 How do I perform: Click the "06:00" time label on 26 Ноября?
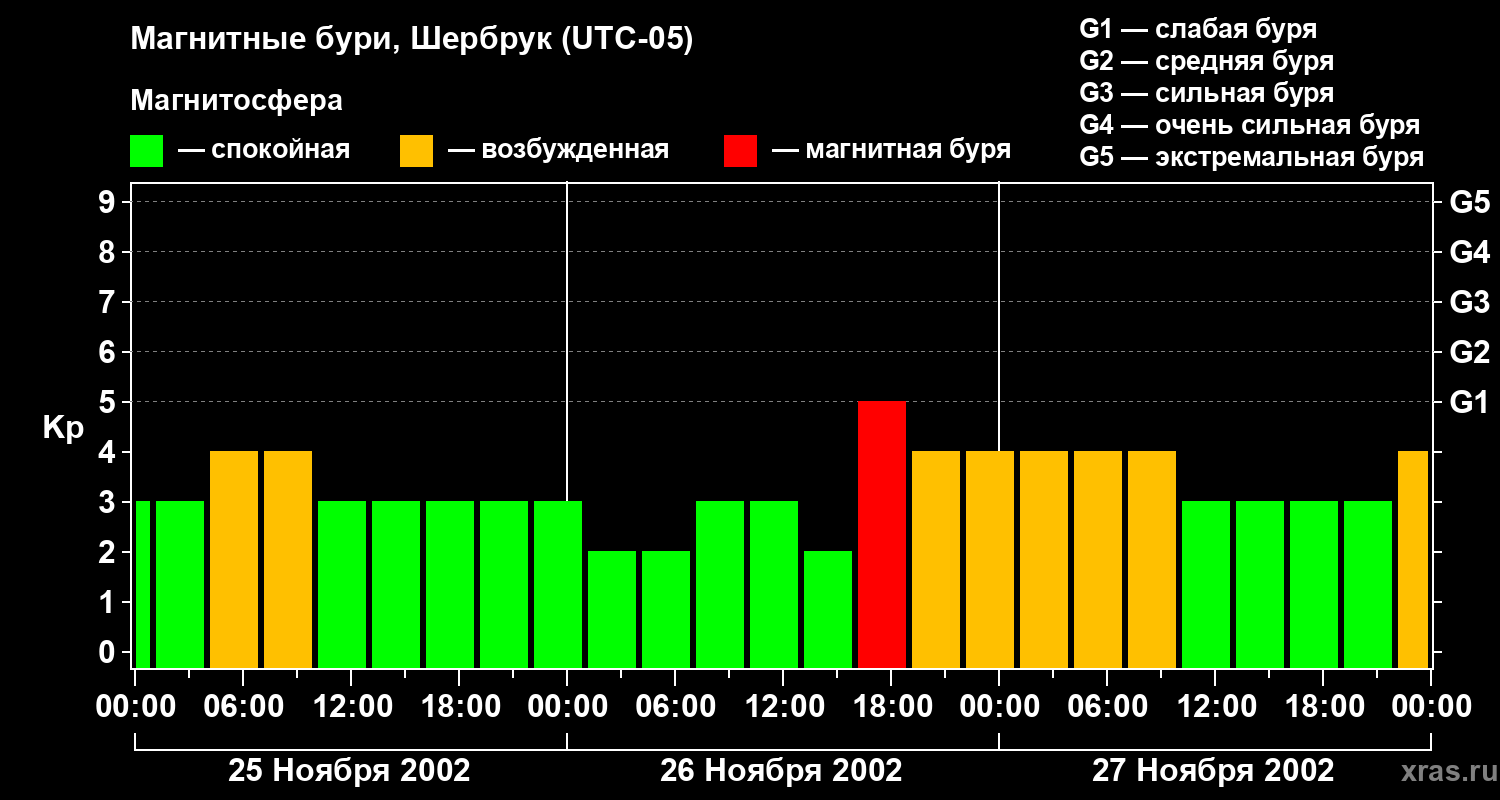point(674,706)
